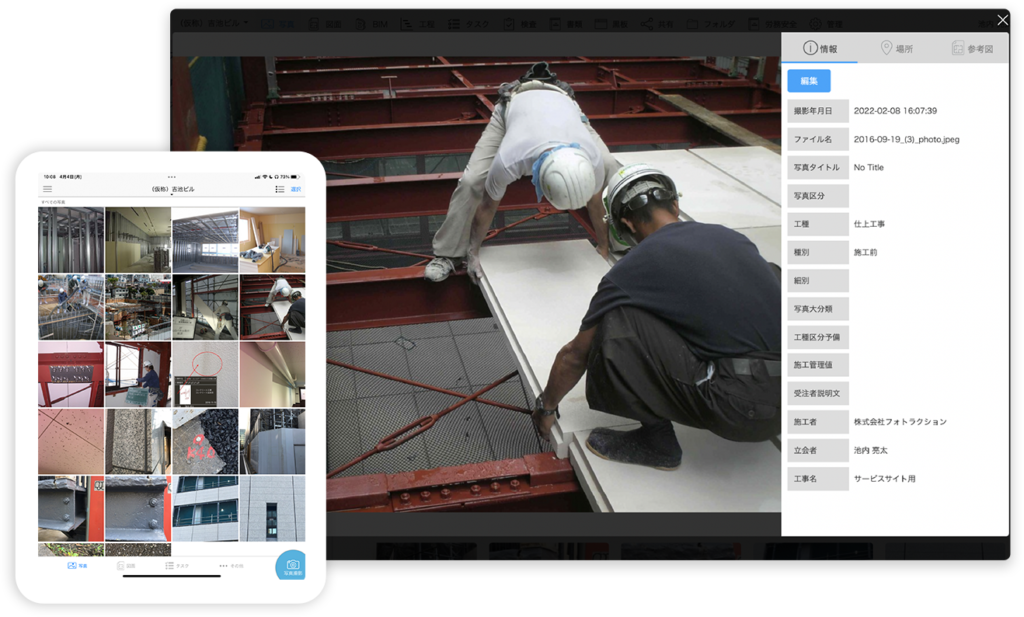Select the file name 2016-09-19_(3)_photo.jpeg
Screen dimensions: 1024x617
[x=906, y=139]
